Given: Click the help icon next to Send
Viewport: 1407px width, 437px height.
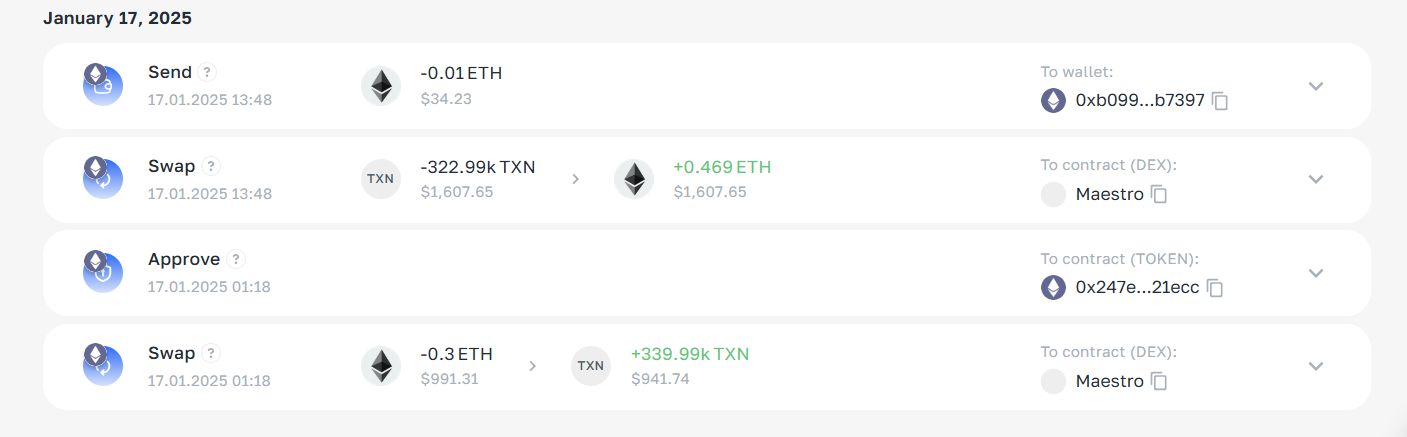Looking at the screenshot, I should [207, 72].
